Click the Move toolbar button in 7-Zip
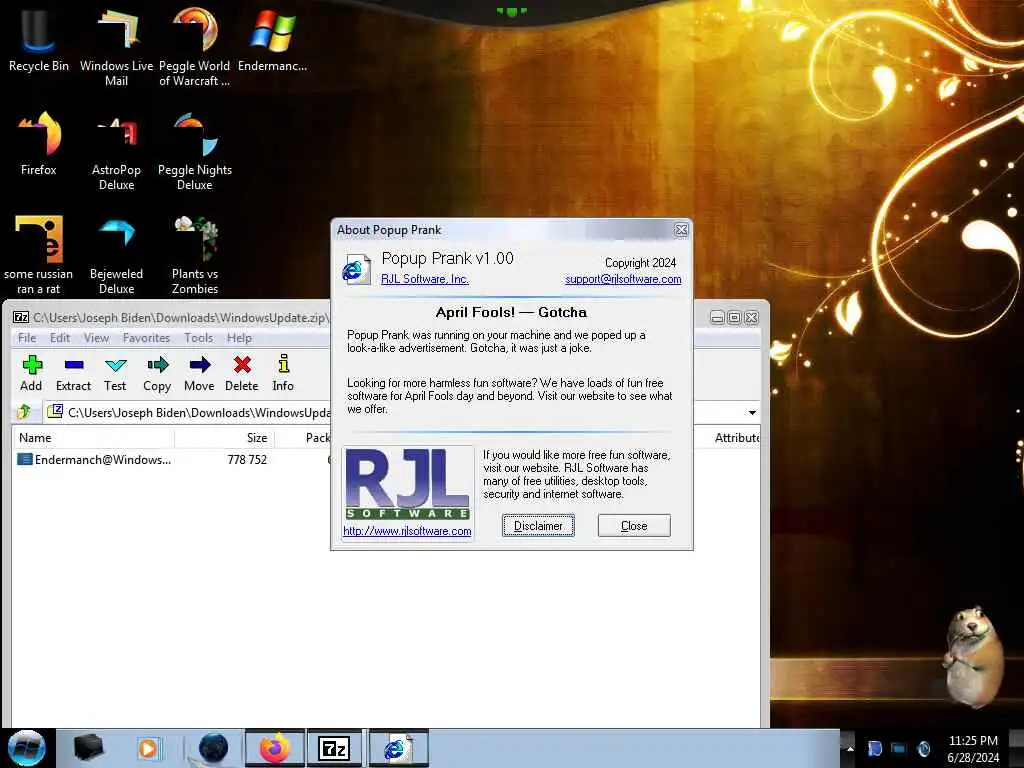1024x768 pixels. tap(199, 374)
